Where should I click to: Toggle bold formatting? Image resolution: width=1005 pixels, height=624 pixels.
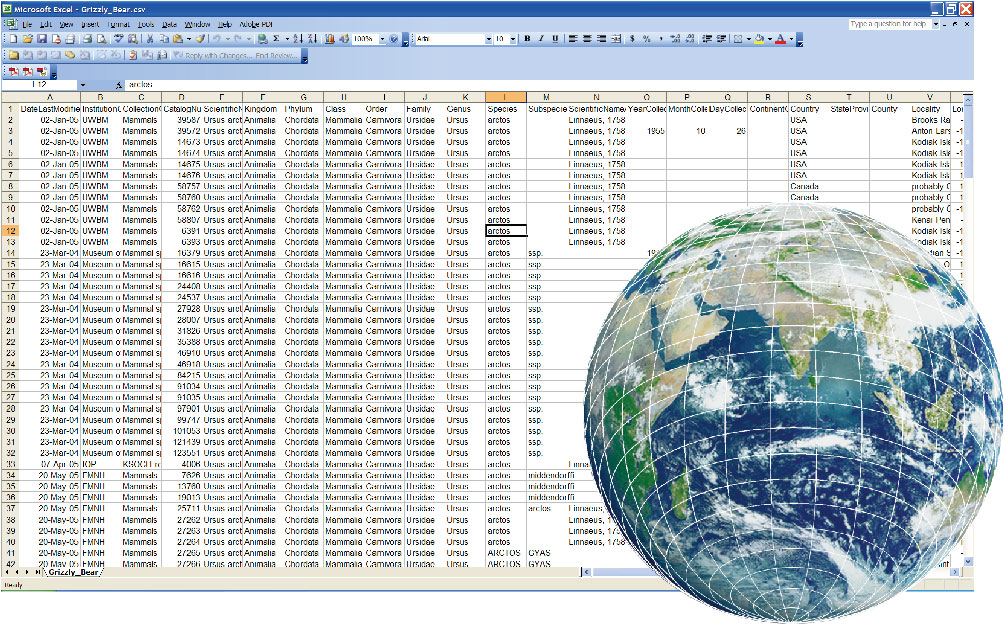pyautogui.click(x=527, y=39)
